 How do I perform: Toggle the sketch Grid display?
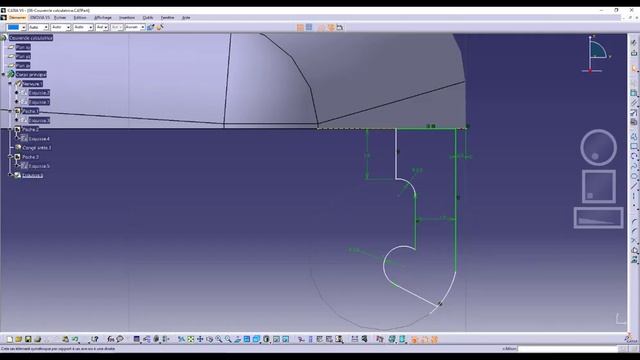pos(300,27)
